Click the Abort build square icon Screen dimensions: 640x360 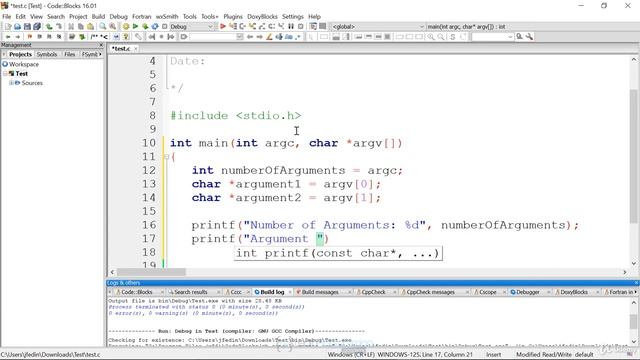[164, 27]
